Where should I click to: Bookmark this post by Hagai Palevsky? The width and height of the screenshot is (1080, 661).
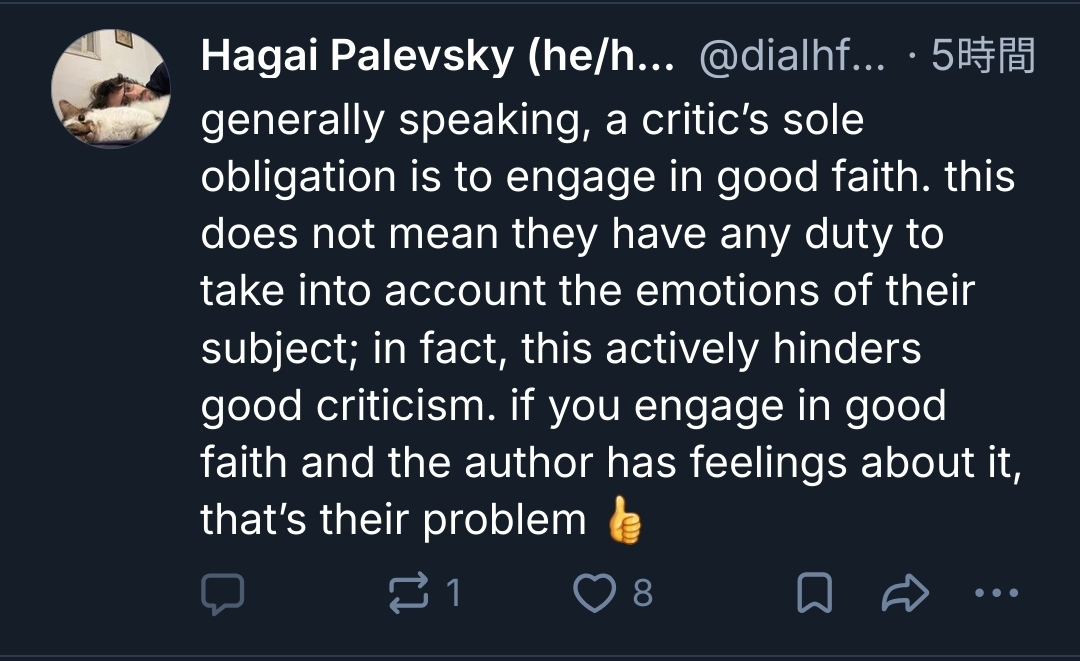pyautogui.click(x=814, y=594)
